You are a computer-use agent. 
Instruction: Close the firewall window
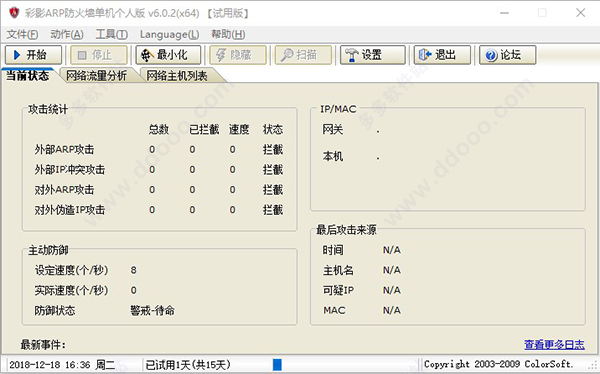click(580, 13)
